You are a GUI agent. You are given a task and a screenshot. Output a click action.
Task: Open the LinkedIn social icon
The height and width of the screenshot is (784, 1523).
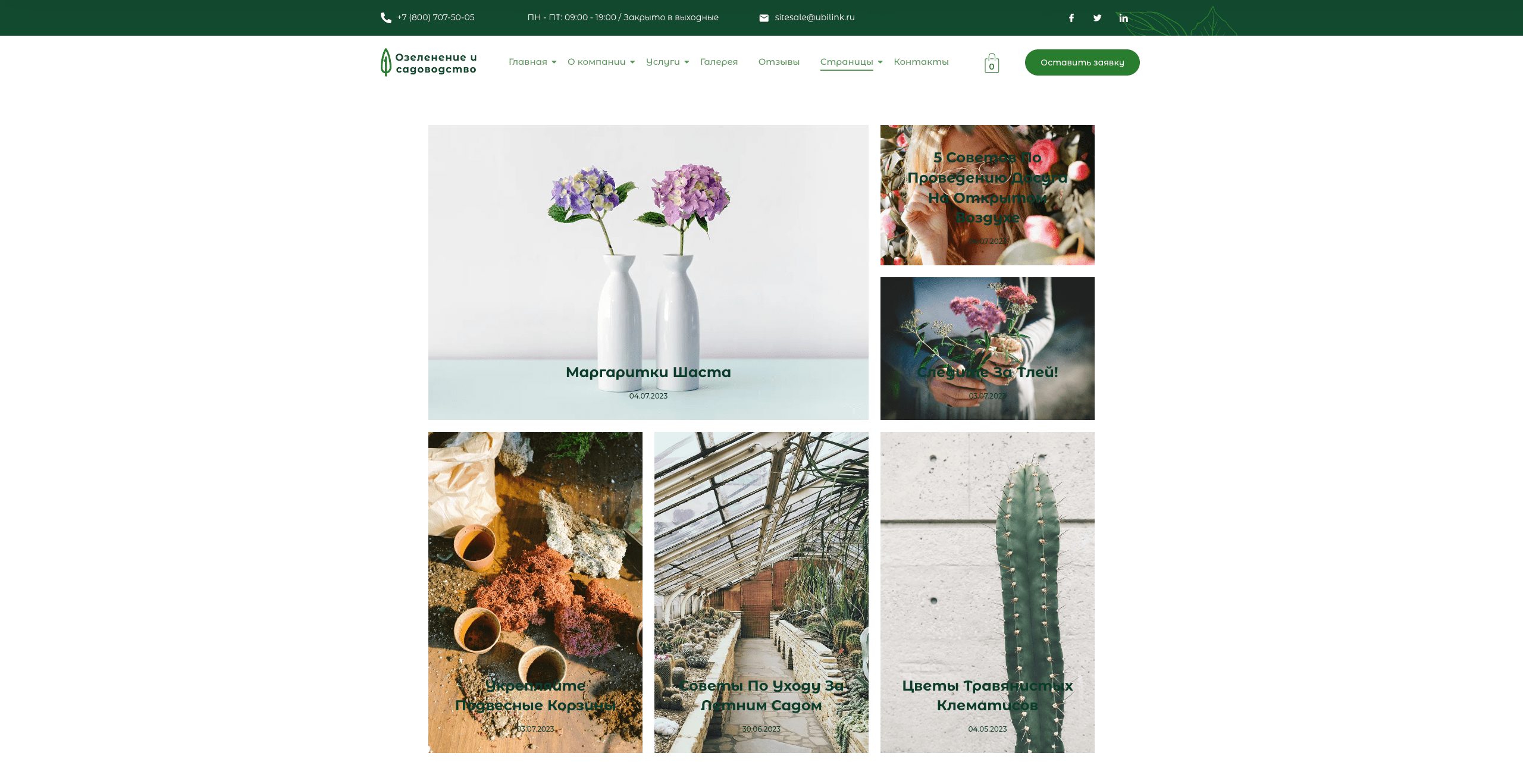pos(1123,18)
